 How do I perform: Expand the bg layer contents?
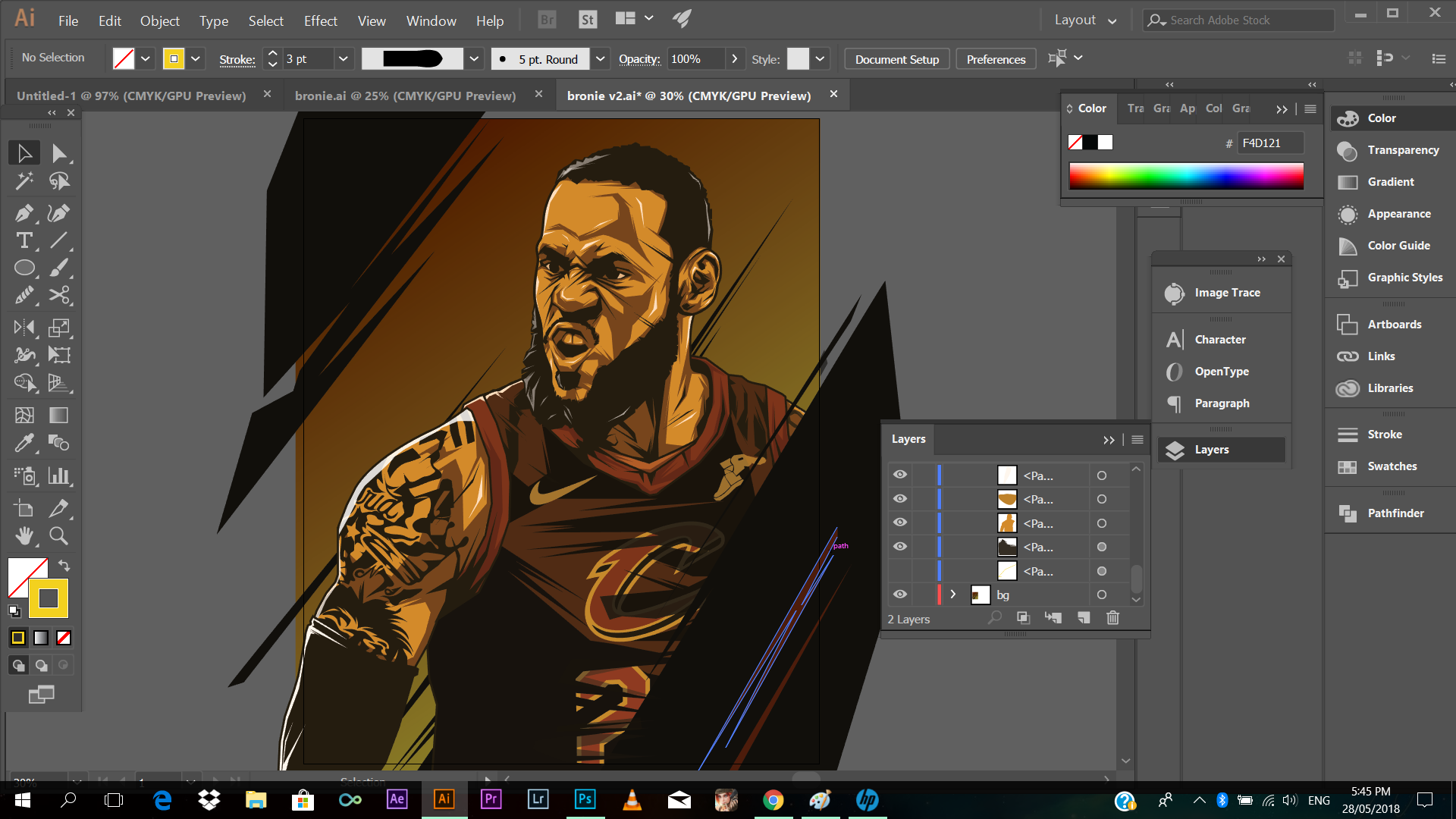[953, 595]
